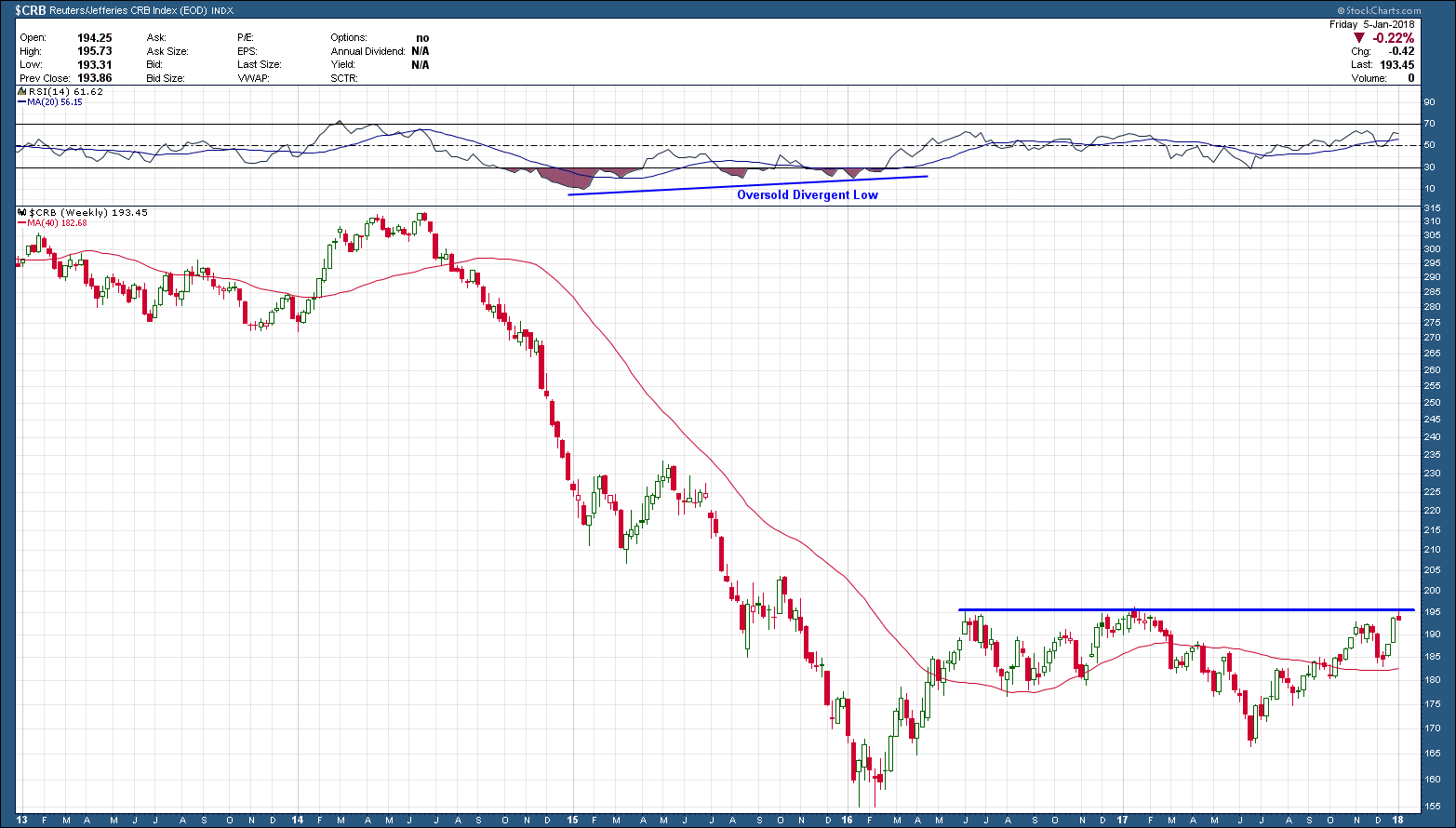Click the 'Oversold Divergent Low' annotation text

pyautogui.click(x=808, y=194)
